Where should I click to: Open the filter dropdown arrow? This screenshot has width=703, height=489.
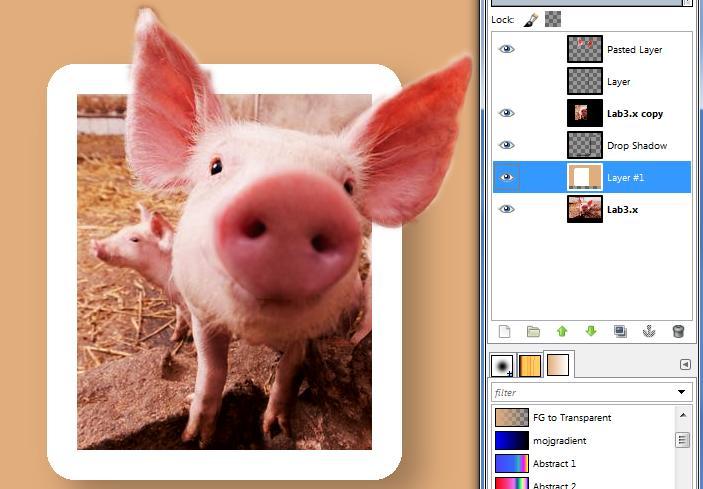coord(681,392)
